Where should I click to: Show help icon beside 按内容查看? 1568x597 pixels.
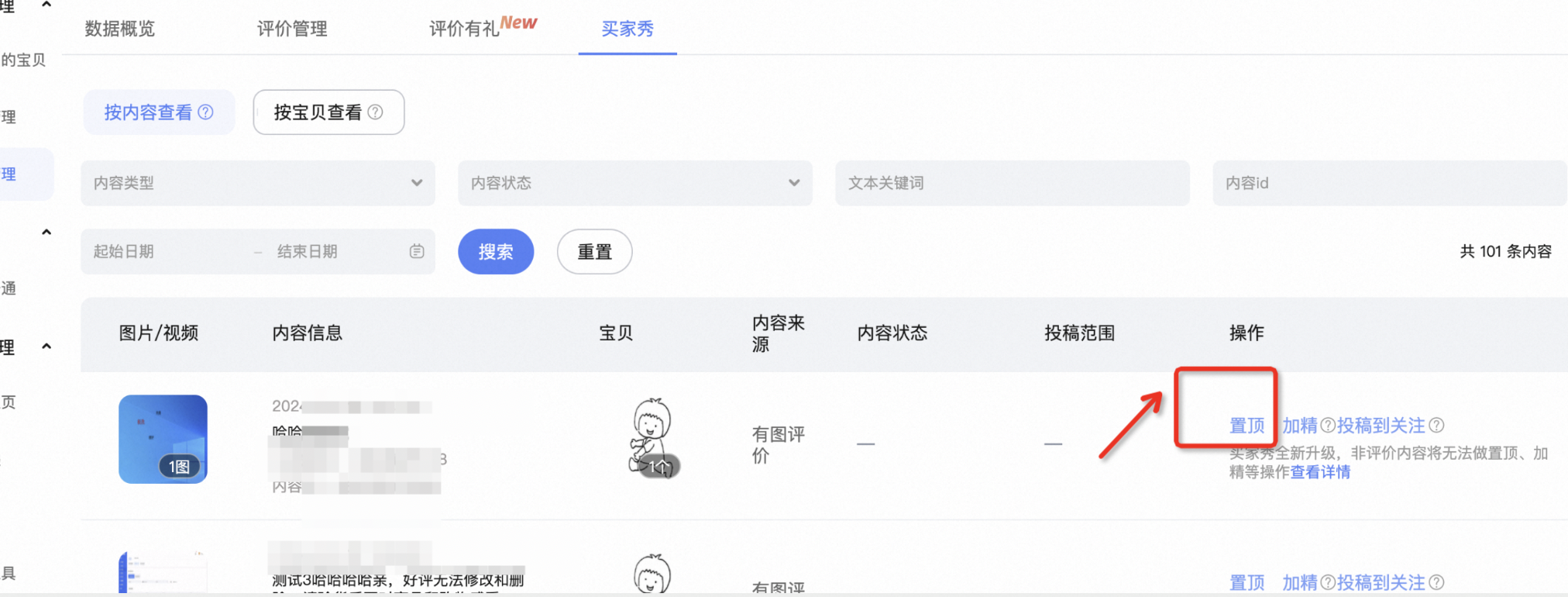pos(206,112)
